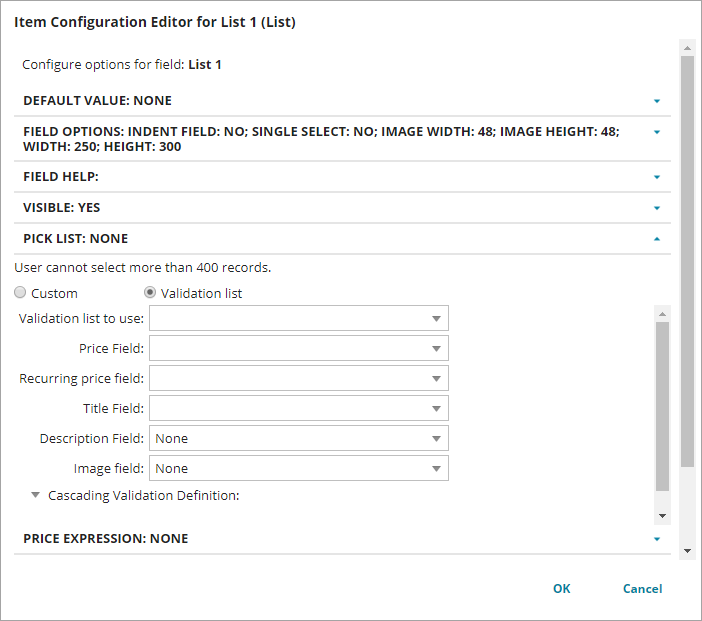
Task: Click the inner panel scroll-down arrow
Action: point(662,514)
